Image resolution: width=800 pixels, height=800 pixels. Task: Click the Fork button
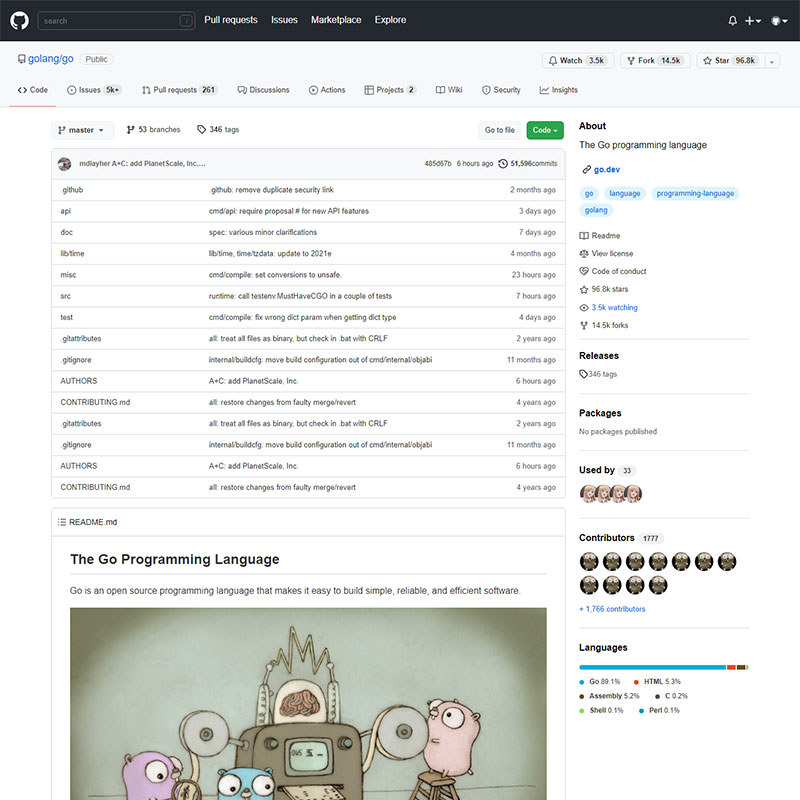click(655, 60)
